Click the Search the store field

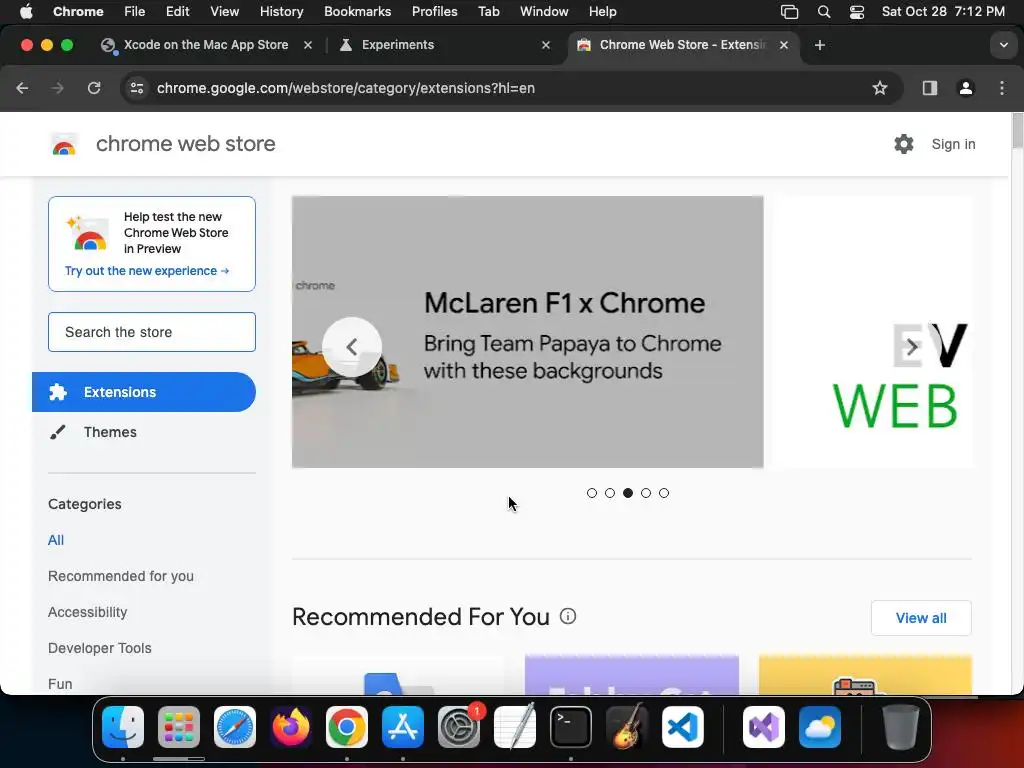point(152,332)
